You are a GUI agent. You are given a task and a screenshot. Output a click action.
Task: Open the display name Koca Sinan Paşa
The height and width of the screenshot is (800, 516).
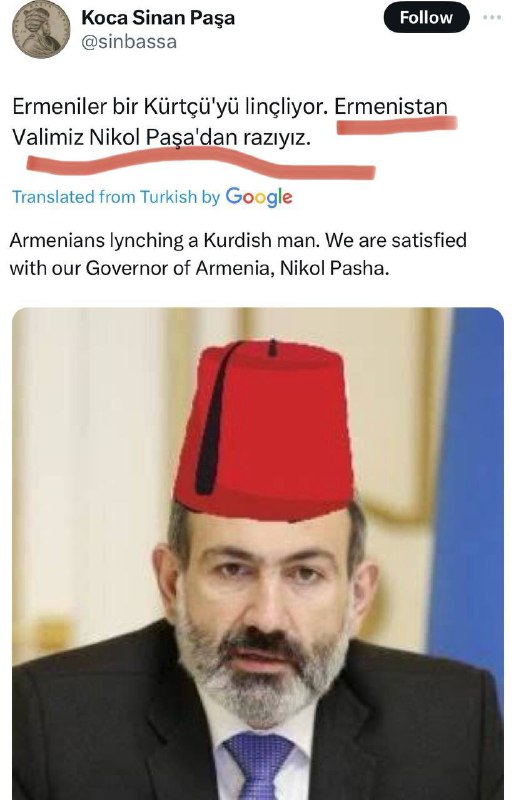(158, 18)
